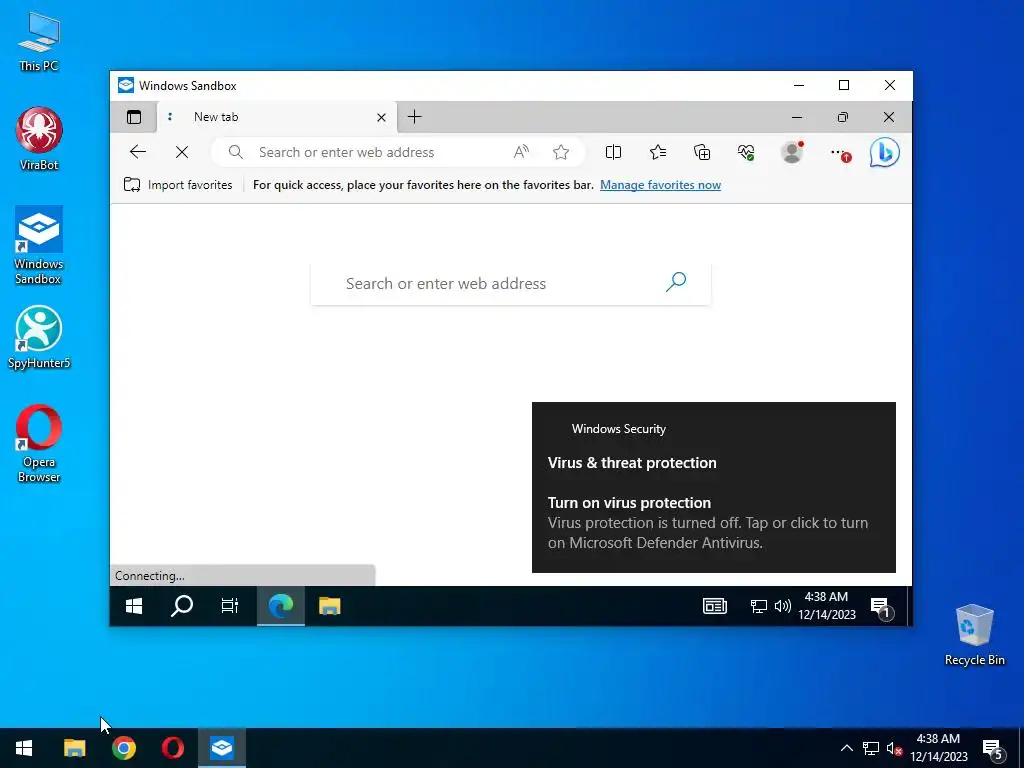Launch Google Chrome from host taskbar
This screenshot has width=1024, height=768.
123,748
